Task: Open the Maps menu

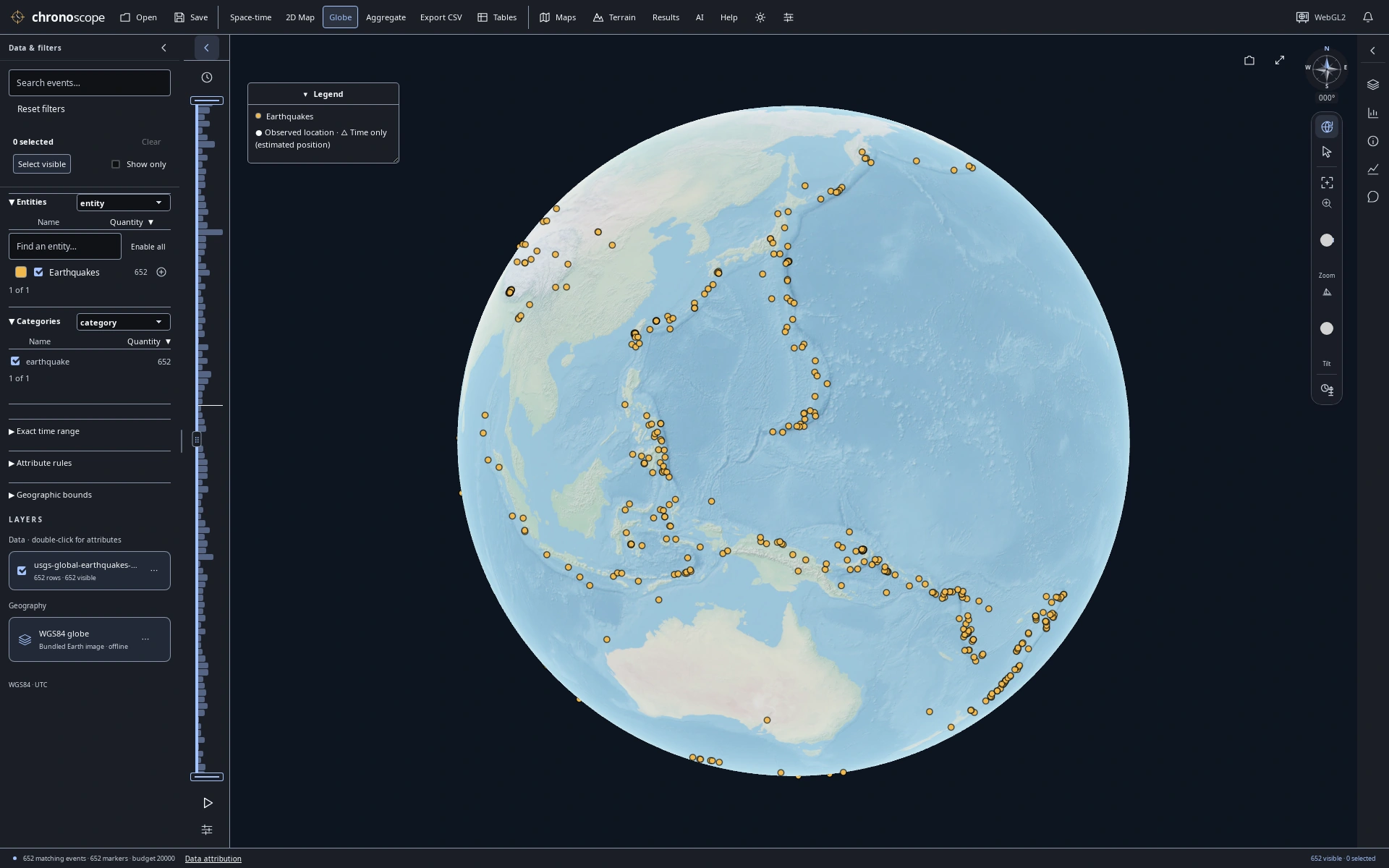Action: (558, 17)
